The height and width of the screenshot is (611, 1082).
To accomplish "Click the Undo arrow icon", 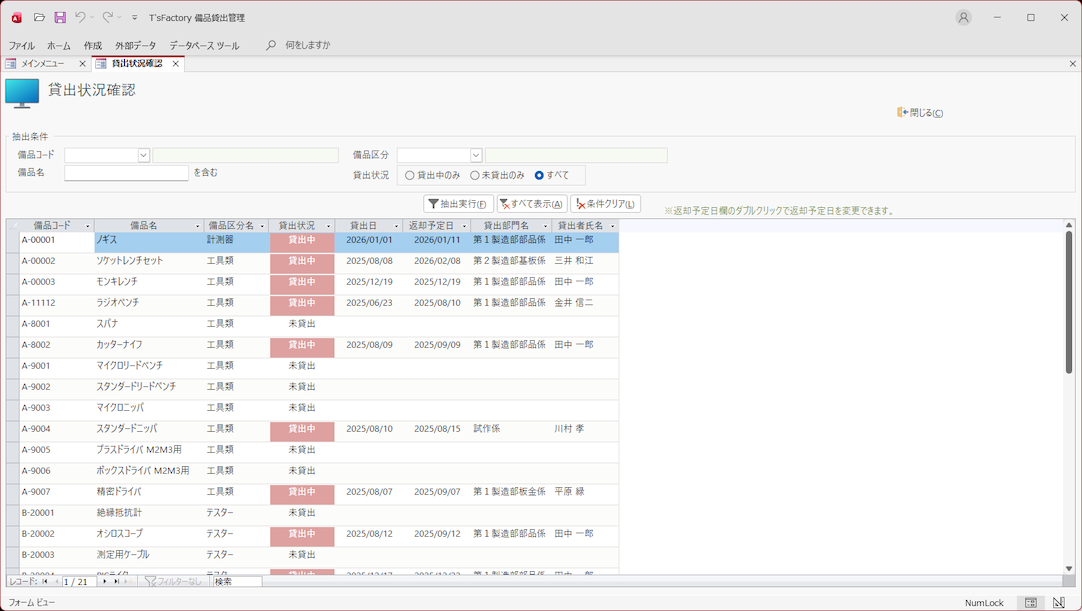I will tap(81, 17).
